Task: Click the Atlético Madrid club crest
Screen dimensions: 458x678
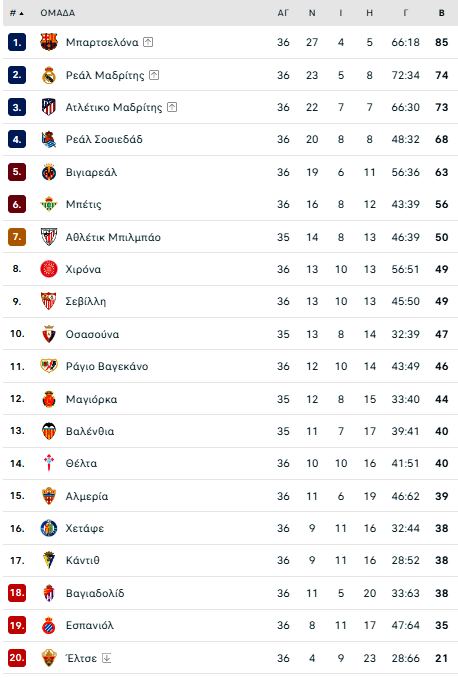Action: pos(49,107)
